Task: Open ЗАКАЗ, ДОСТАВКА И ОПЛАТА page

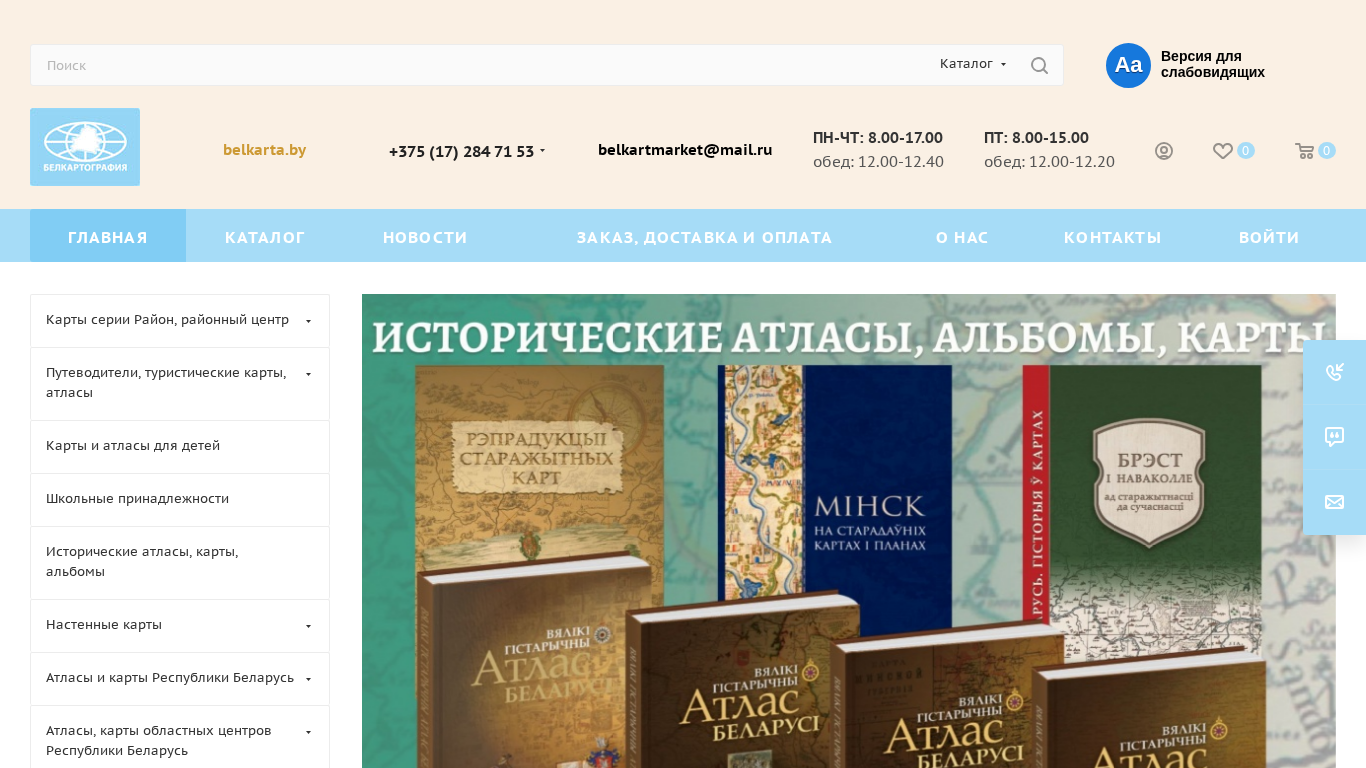Action: (704, 236)
